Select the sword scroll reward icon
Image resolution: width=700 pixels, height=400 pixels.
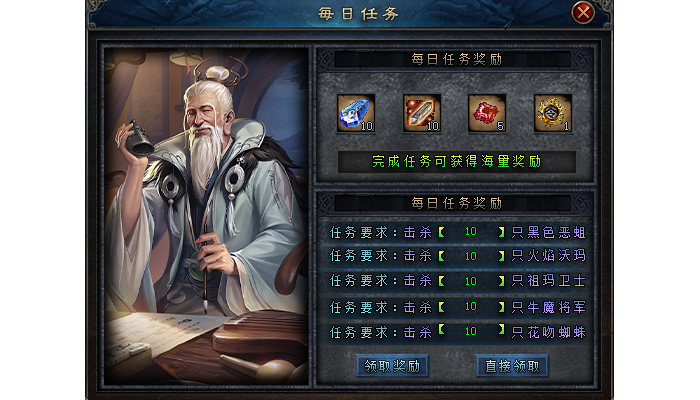click(422, 113)
